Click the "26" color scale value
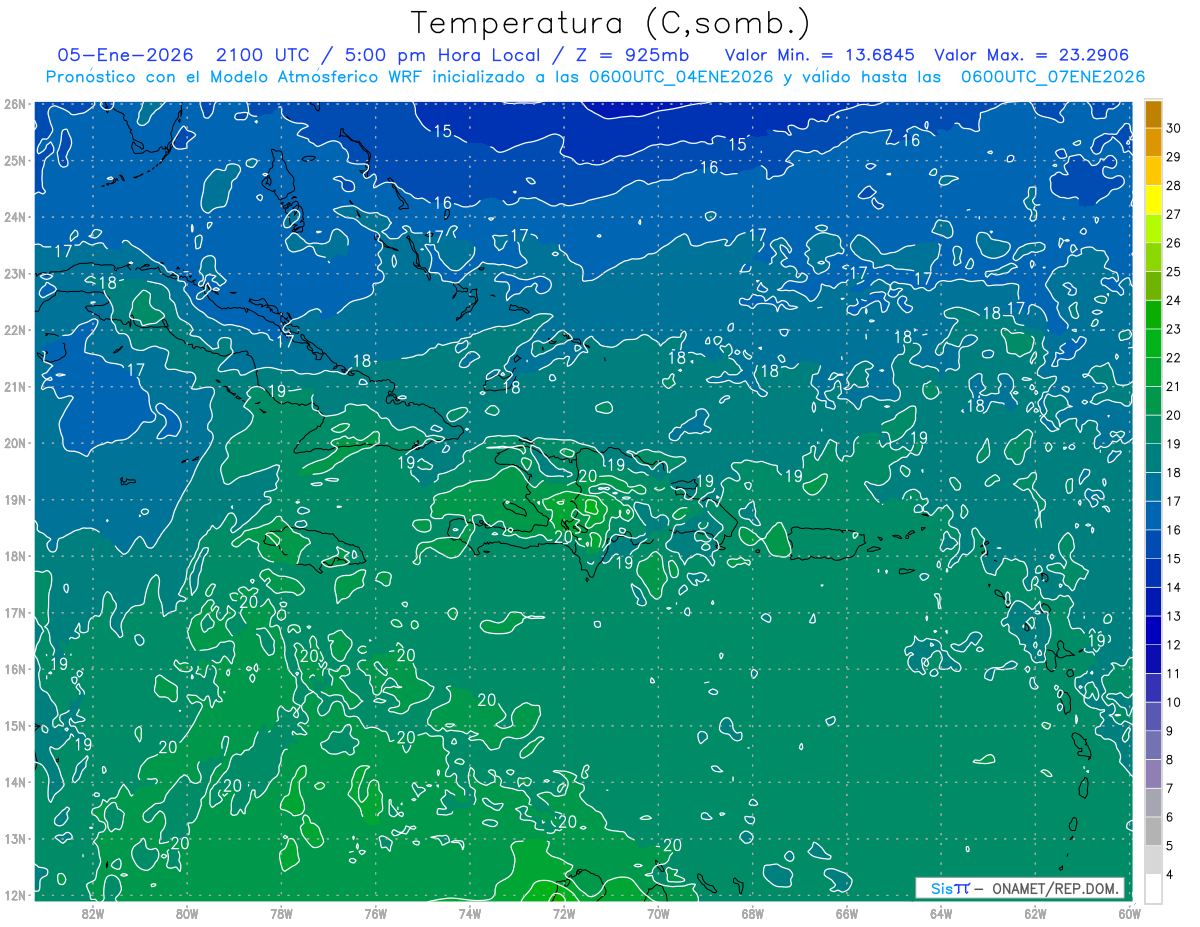 pos(1174,243)
